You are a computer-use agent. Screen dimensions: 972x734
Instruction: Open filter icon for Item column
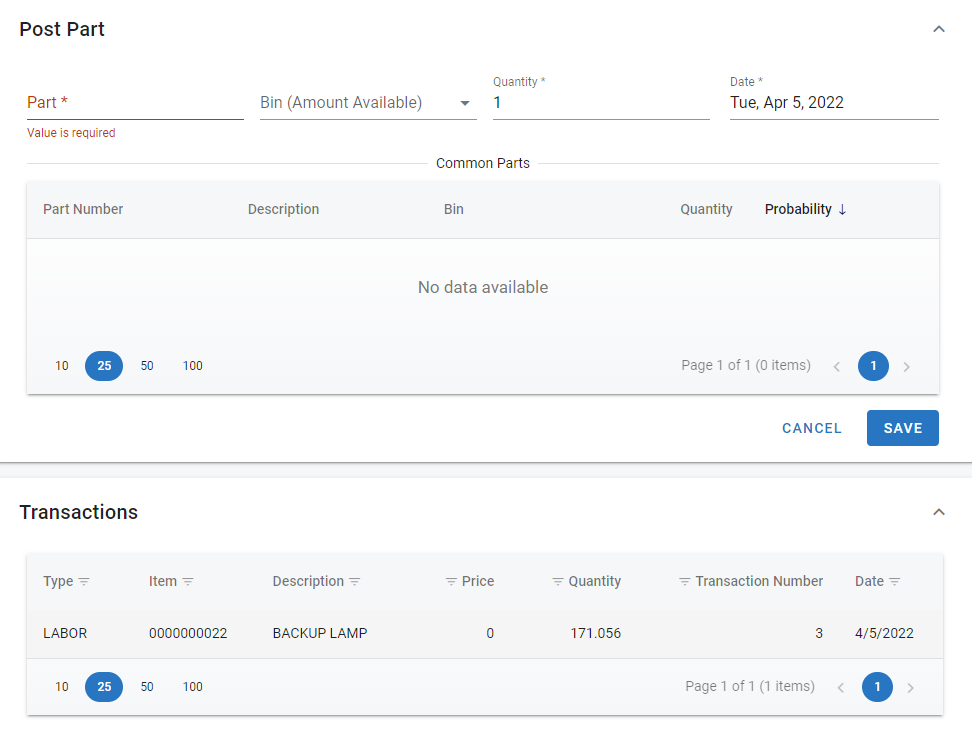click(188, 582)
